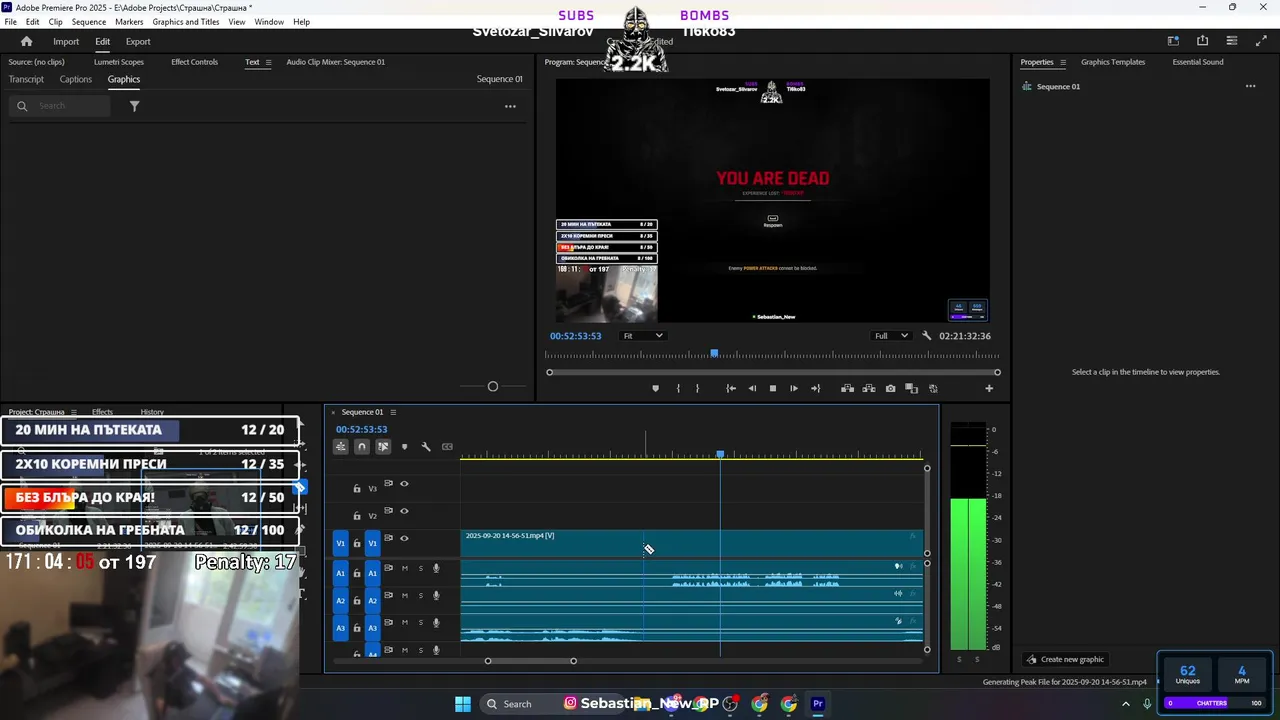
Task: Add a marker in the timeline toolbar
Action: [x=404, y=447]
